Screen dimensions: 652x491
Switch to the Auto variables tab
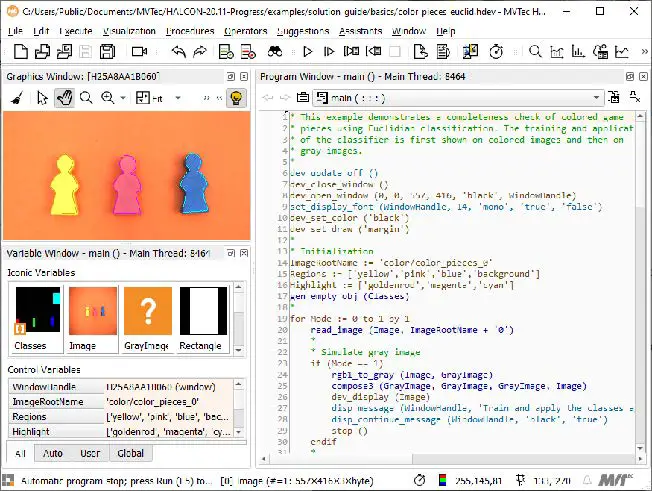(53, 453)
